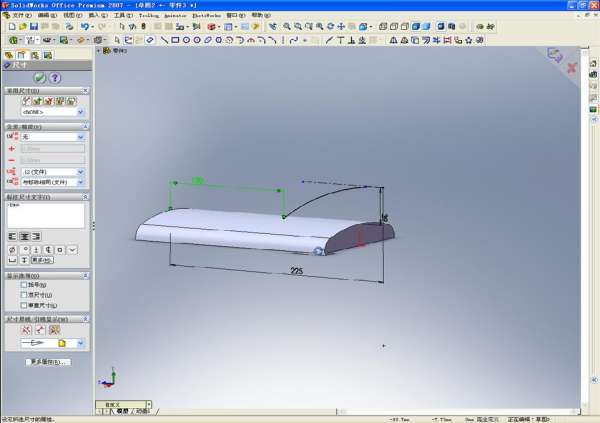Click the purple help question mark icon
The width and height of the screenshot is (600, 423).
55,77
